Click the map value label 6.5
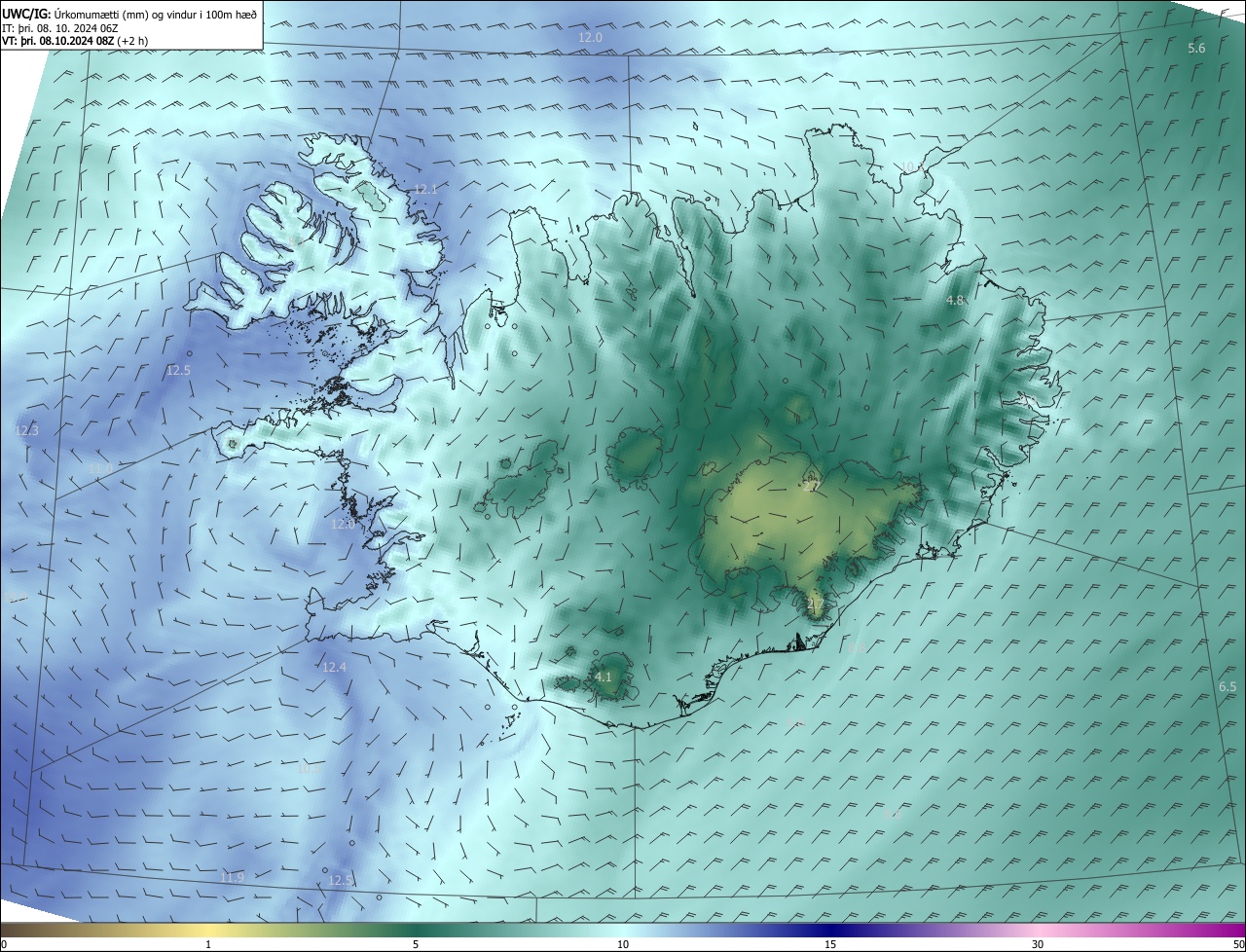 (1228, 687)
